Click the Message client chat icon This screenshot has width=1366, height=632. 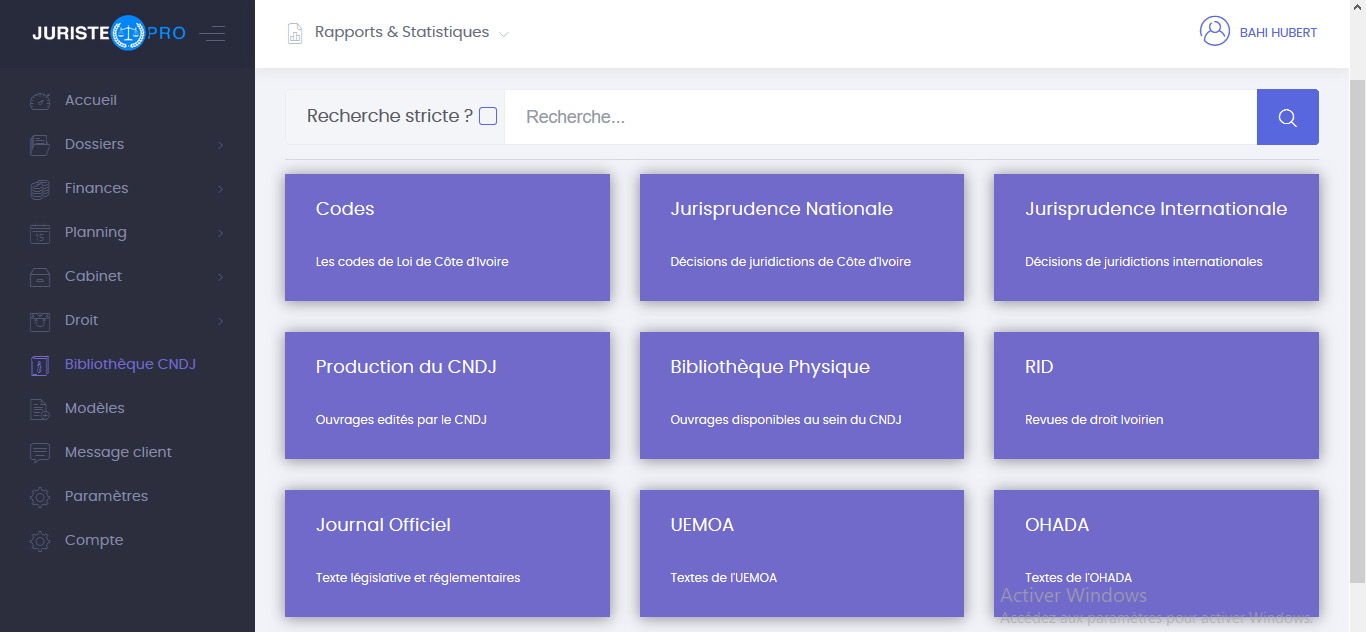click(x=40, y=453)
